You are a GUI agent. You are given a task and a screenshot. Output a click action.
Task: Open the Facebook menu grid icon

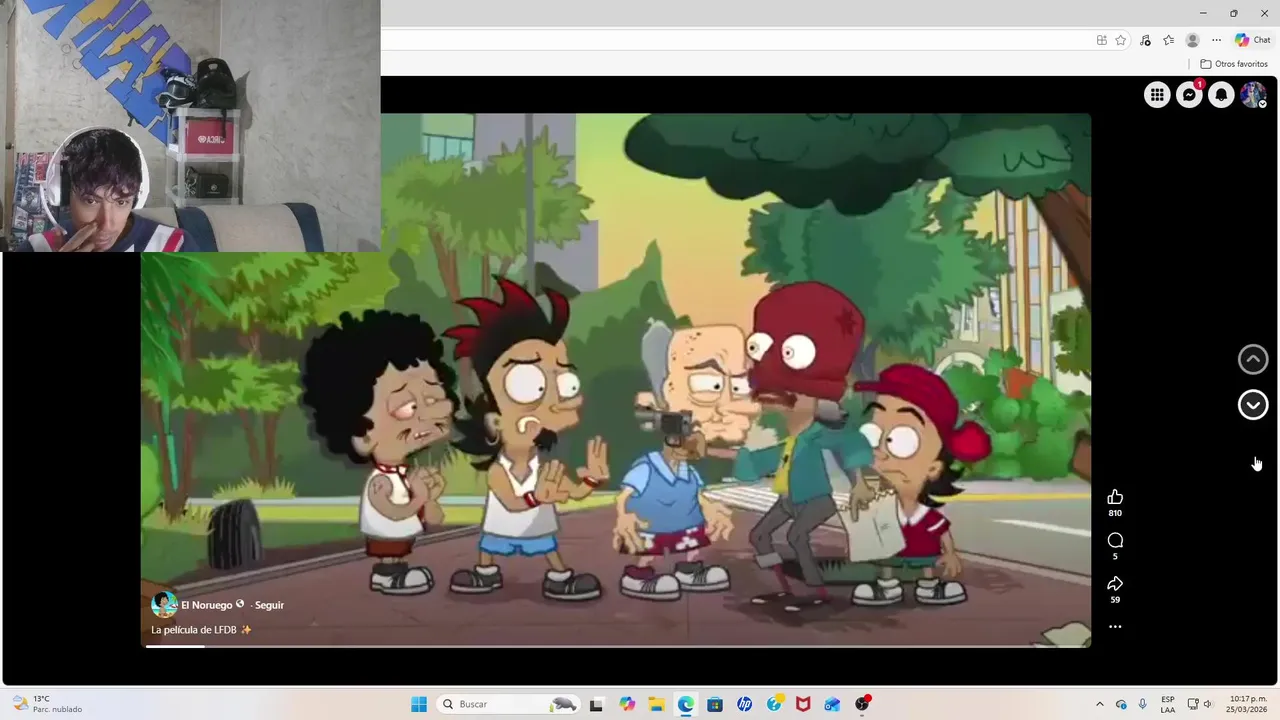1157,95
